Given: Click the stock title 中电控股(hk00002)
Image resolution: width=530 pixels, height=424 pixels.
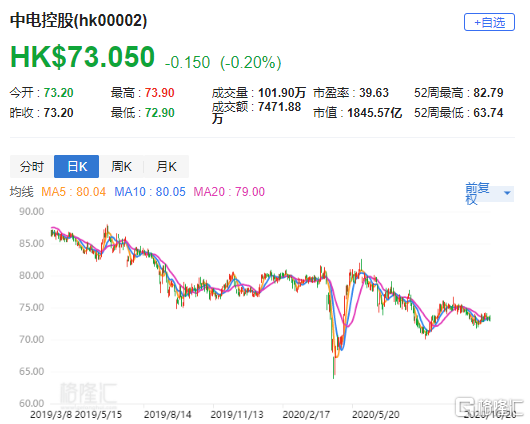Looking at the screenshot, I should [x=78, y=20].
